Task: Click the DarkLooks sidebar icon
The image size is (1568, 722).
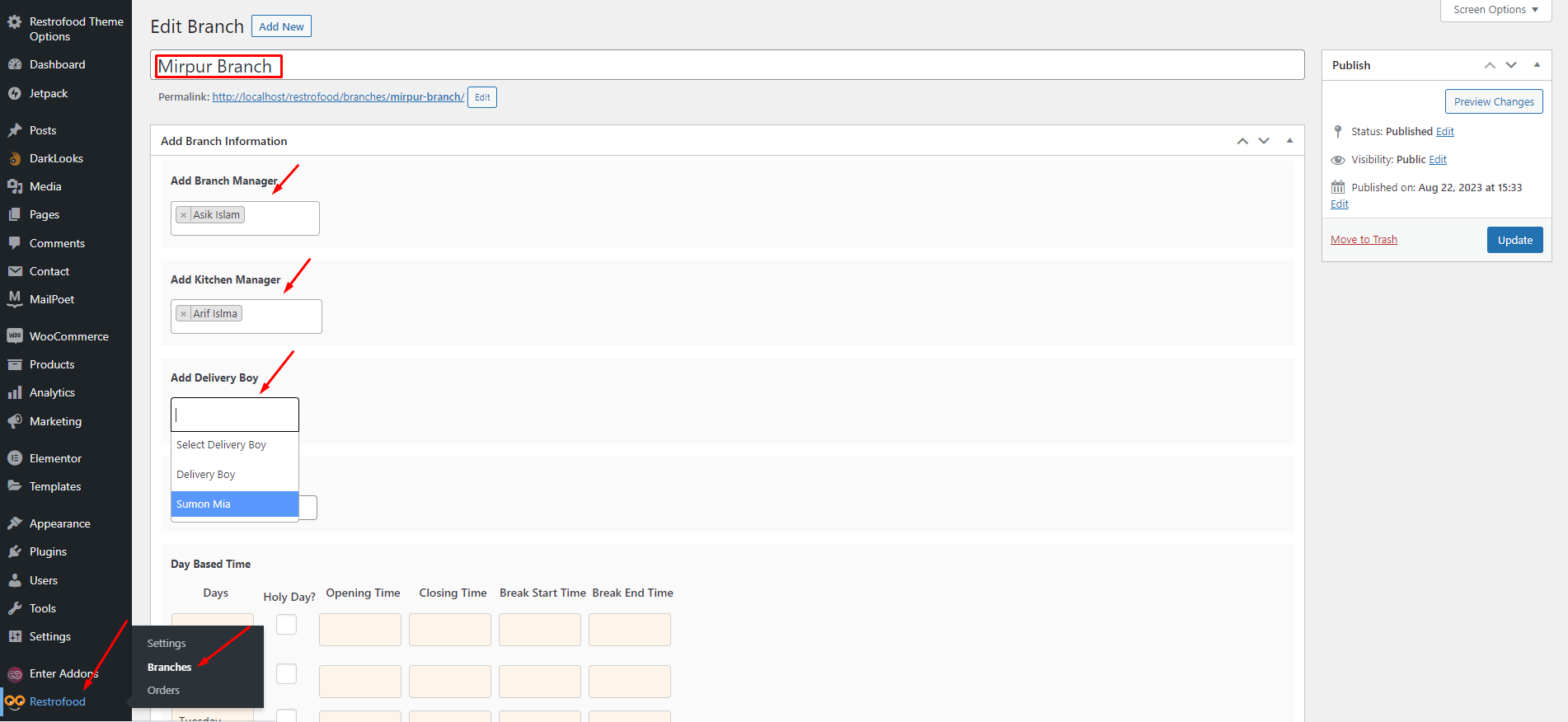Action: pyautogui.click(x=15, y=158)
